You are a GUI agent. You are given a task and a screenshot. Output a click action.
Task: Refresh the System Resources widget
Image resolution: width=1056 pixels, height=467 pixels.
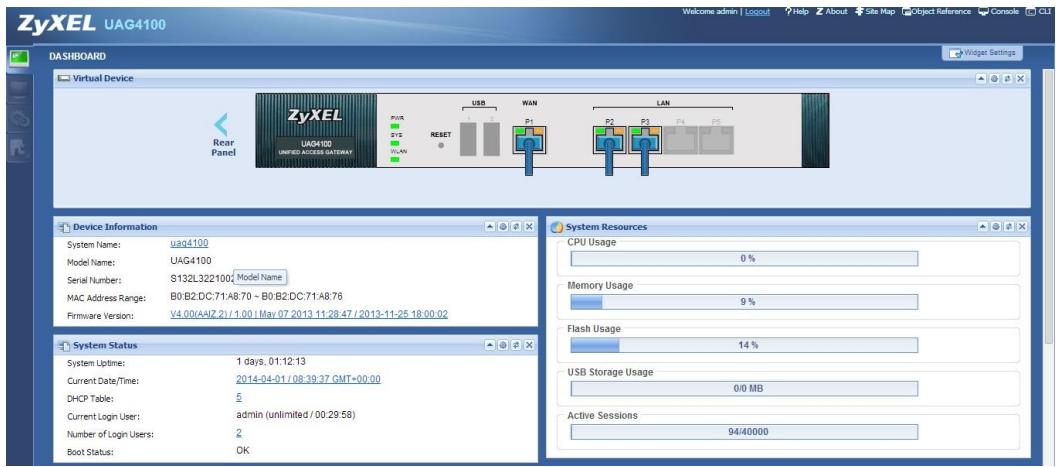tap(1008, 227)
